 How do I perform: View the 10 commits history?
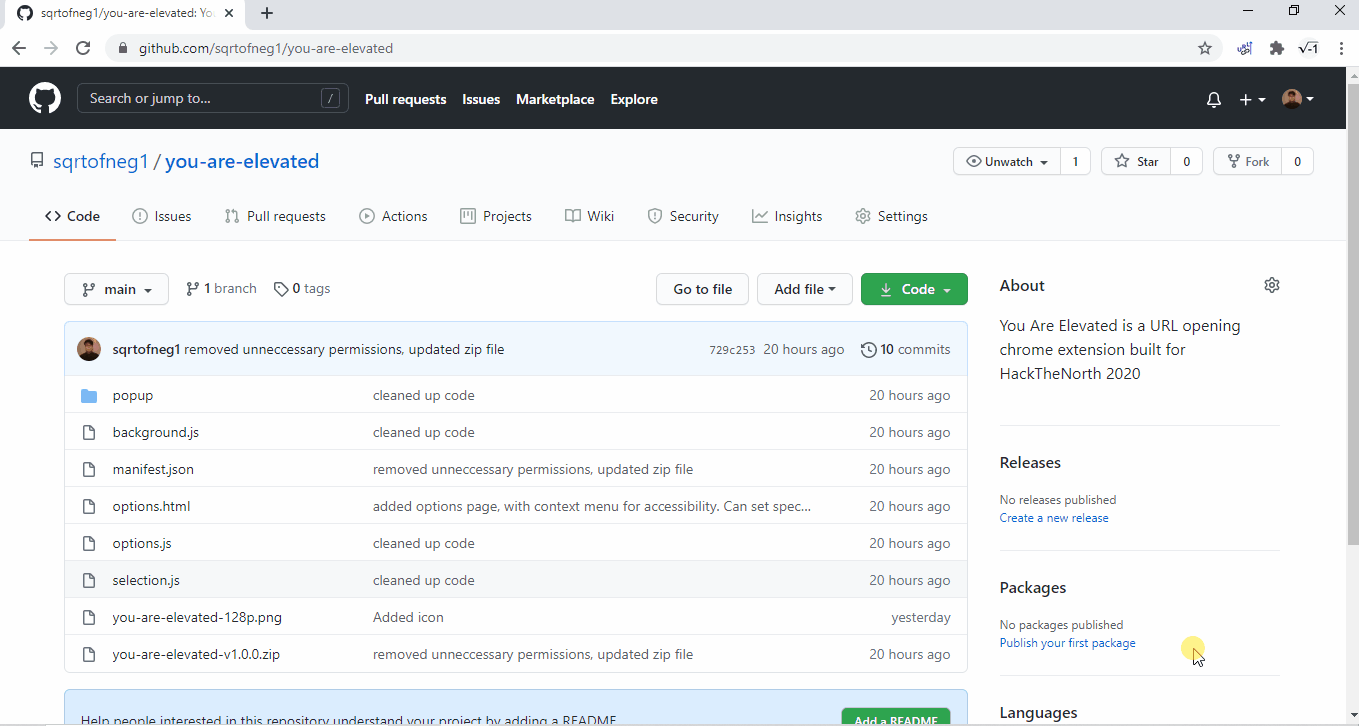click(x=906, y=349)
